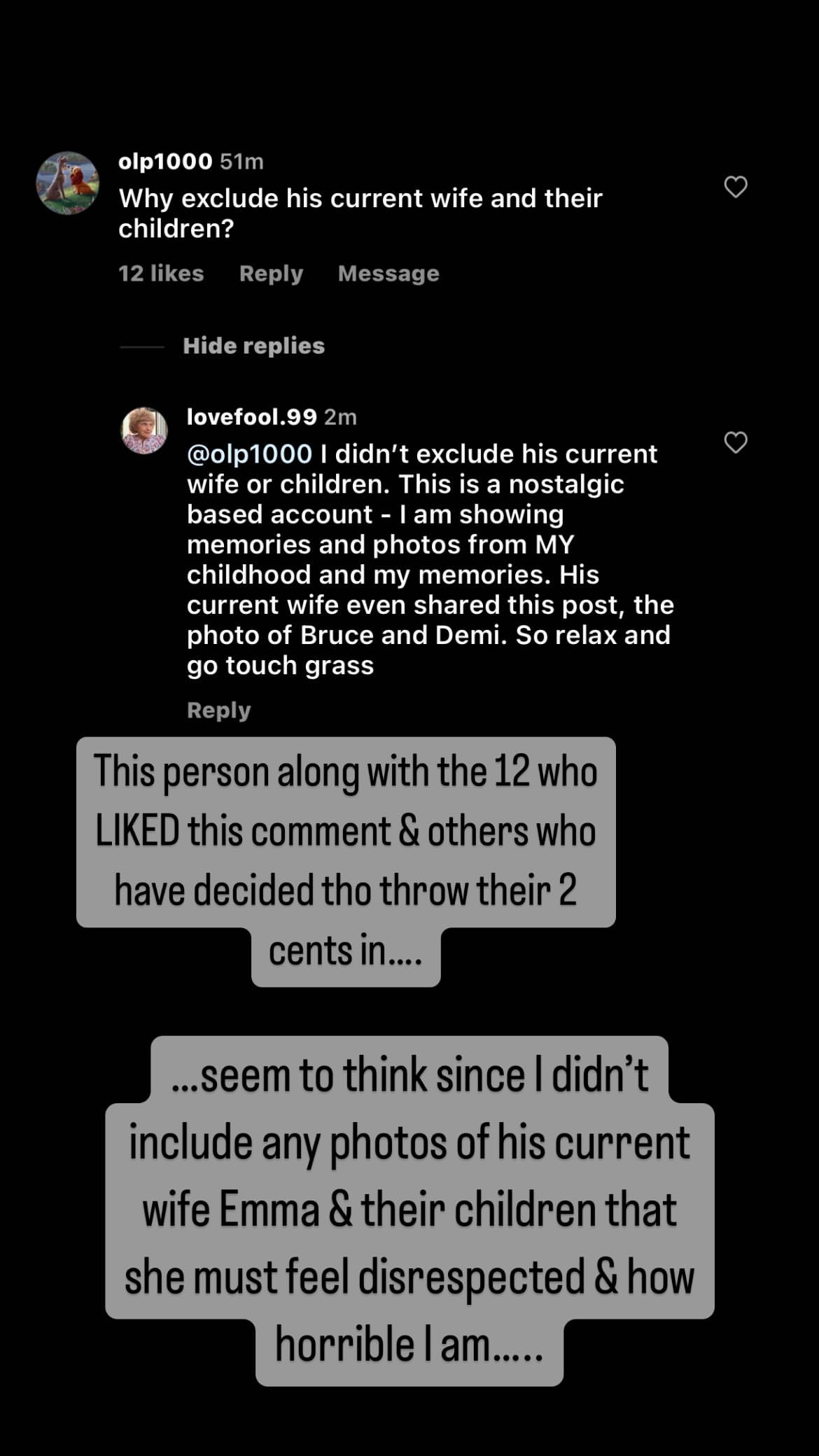Reply to olp1000's comment
819x1456 pixels.
(x=271, y=273)
